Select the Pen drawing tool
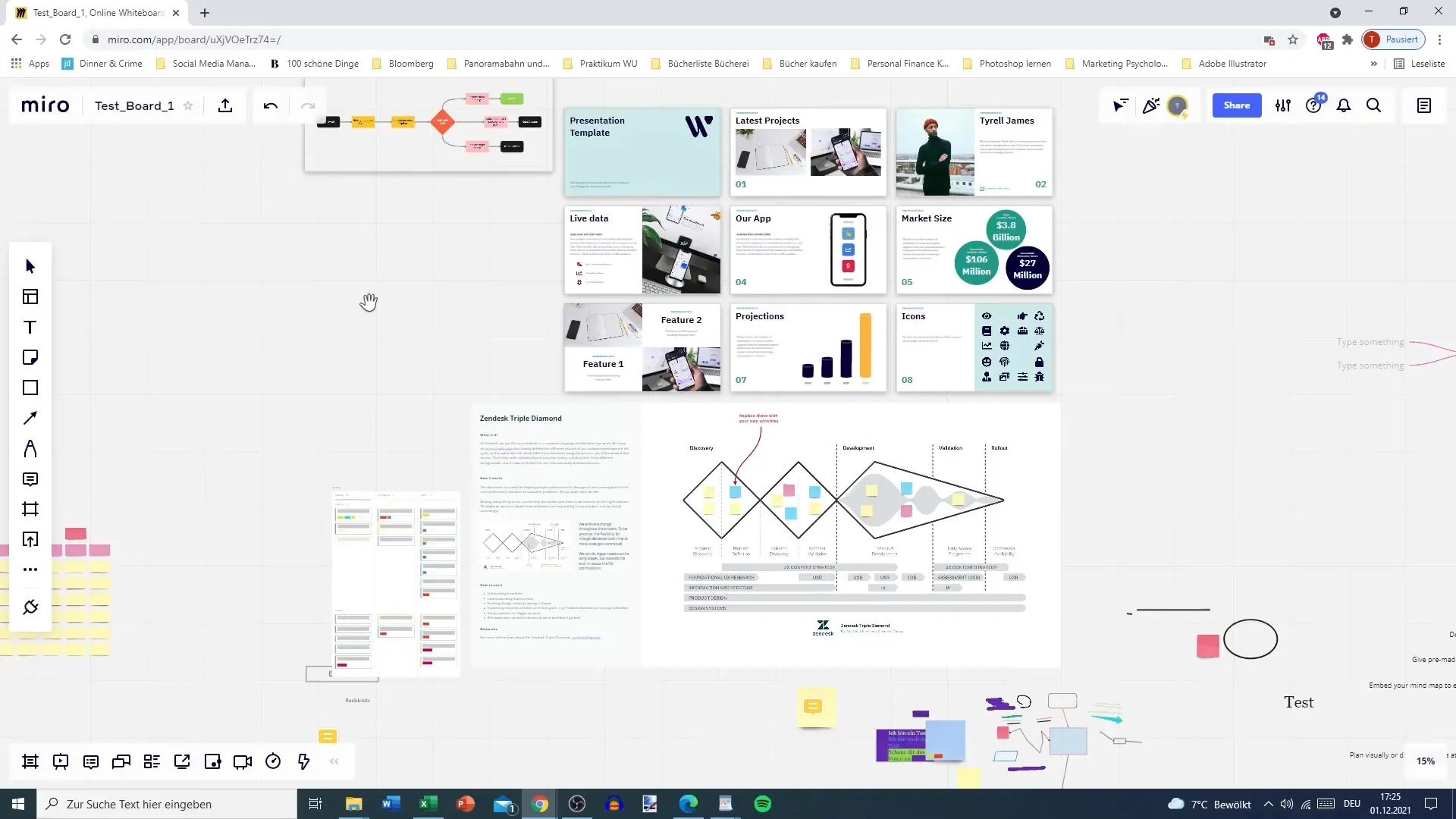Image resolution: width=1456 pixels, height=819 pixels. (x=30, y=448)
